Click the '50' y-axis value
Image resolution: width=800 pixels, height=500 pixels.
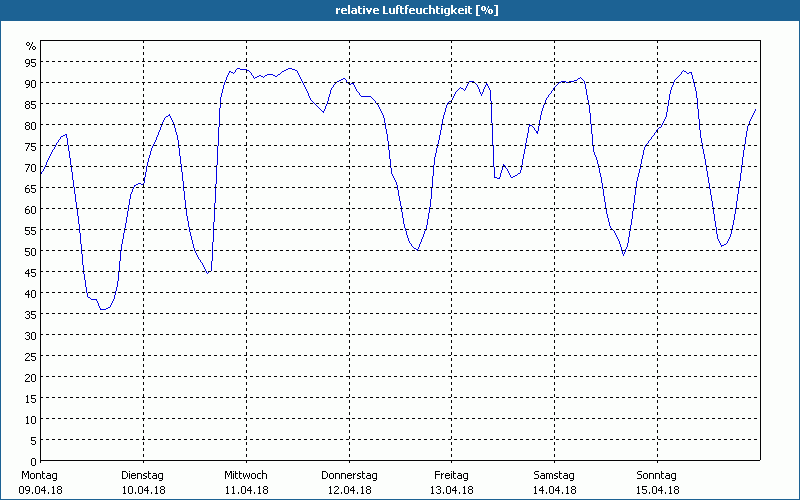pyautogui.click(x=31, y=252)
